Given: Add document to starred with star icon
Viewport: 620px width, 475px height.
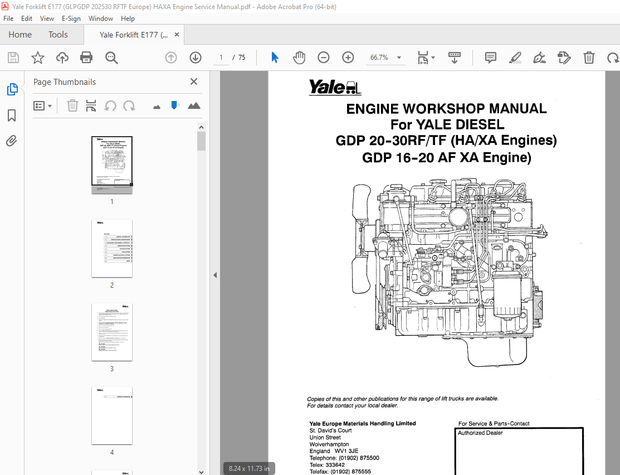Looking at the screenshot, I should tap(38, 58).
